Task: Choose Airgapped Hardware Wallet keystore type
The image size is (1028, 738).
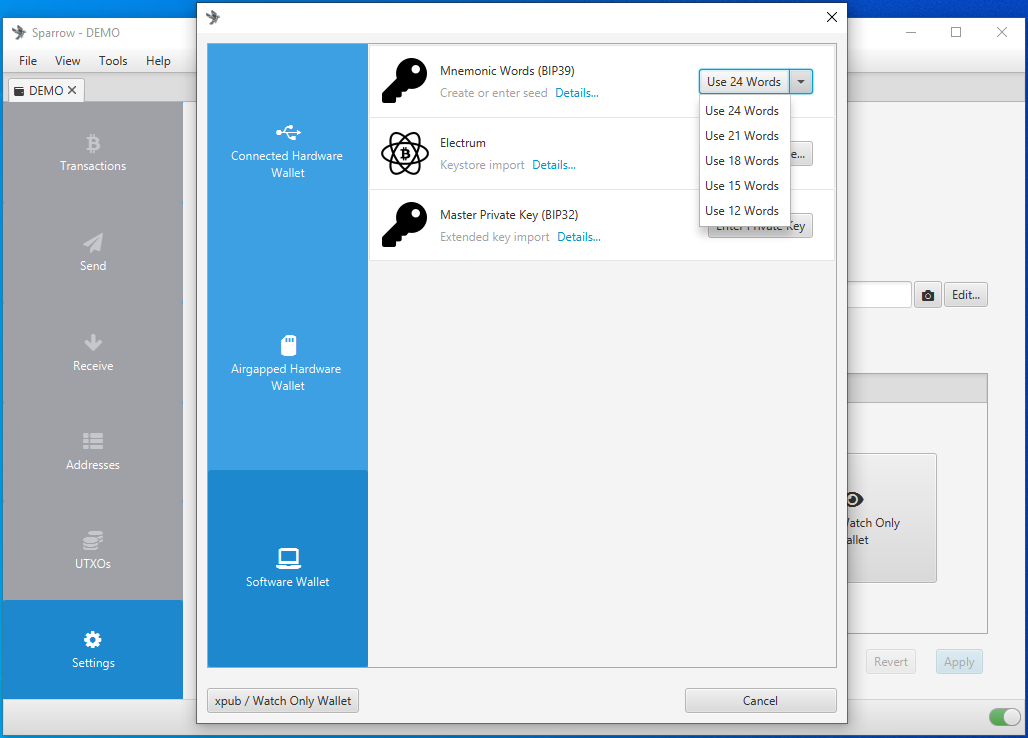Action: pyautogui.click(x=287, y=364)
